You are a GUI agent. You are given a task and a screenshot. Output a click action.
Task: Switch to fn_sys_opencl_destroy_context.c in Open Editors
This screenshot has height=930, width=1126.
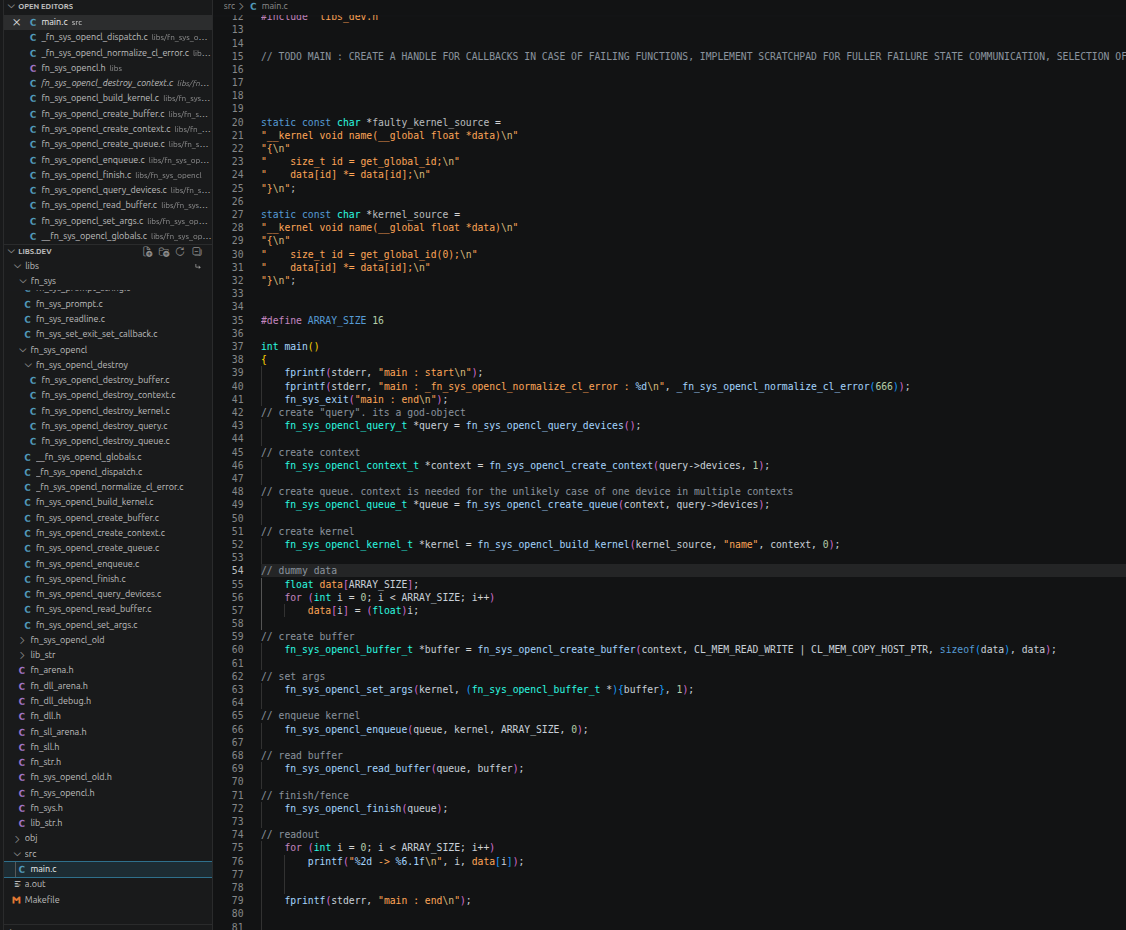click(x=108, y=83)
